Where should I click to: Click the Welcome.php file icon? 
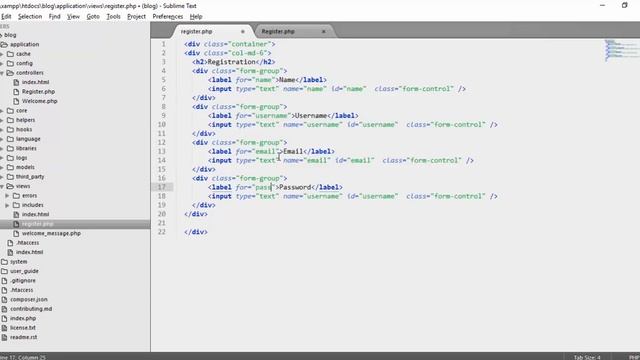(x=16, y=101)
